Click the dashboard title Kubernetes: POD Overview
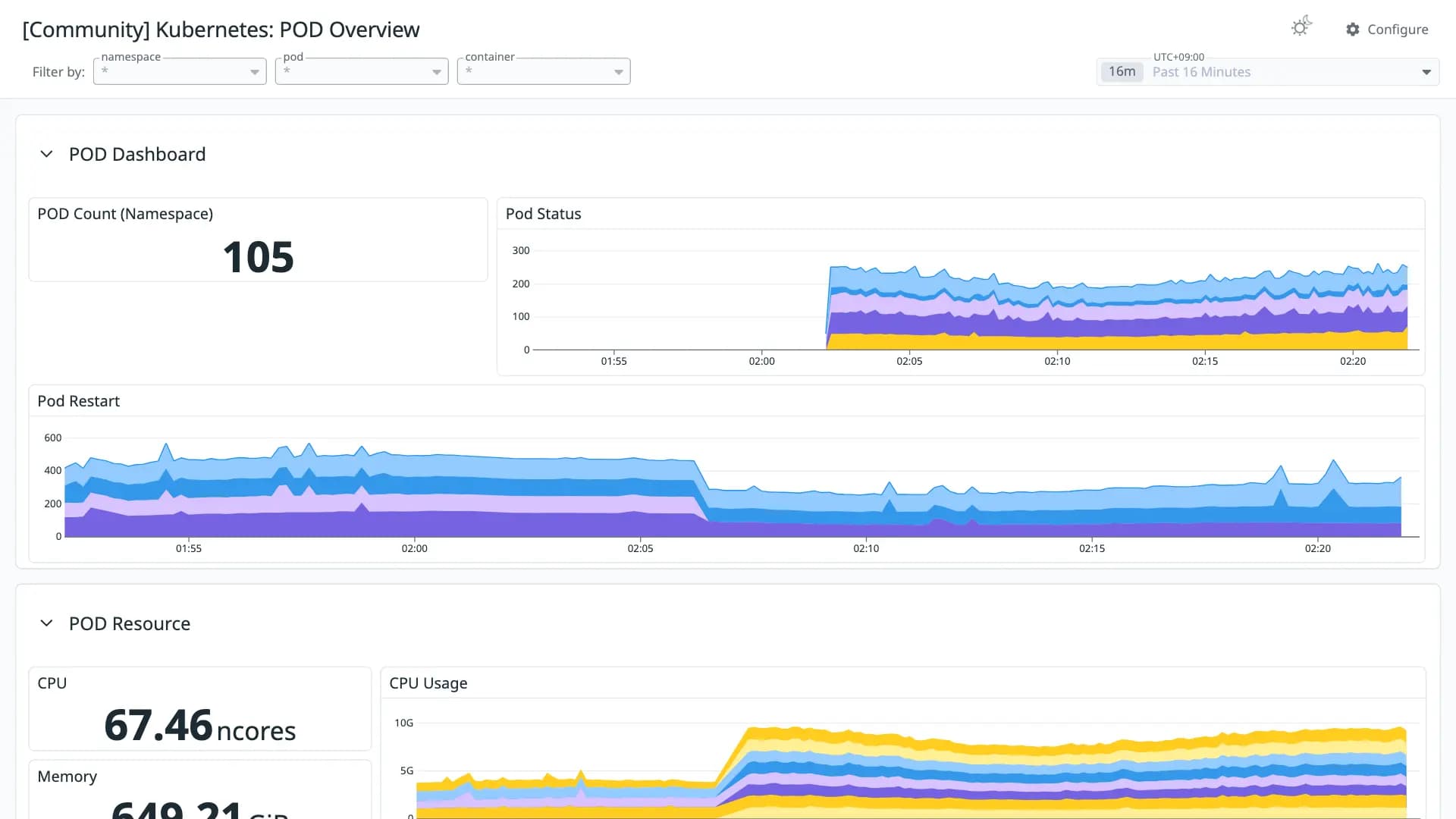 click(x=221, y=30)
